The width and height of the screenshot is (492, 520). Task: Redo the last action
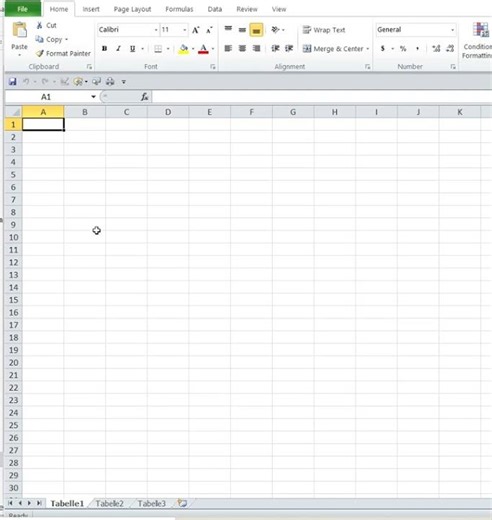45,82
